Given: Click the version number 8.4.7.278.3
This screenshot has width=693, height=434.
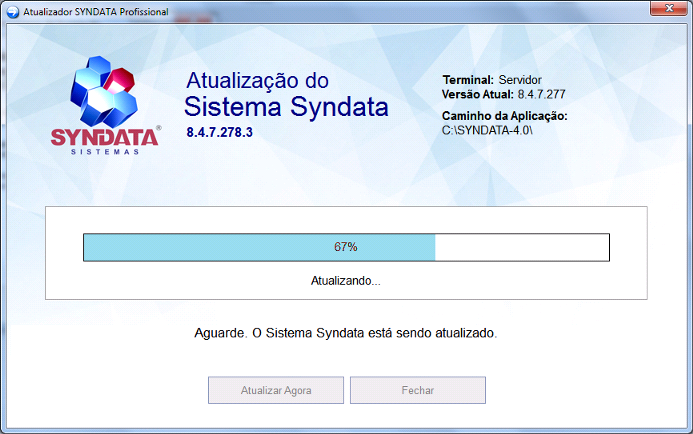Looking at the screenshot, I should pos(219,132).
